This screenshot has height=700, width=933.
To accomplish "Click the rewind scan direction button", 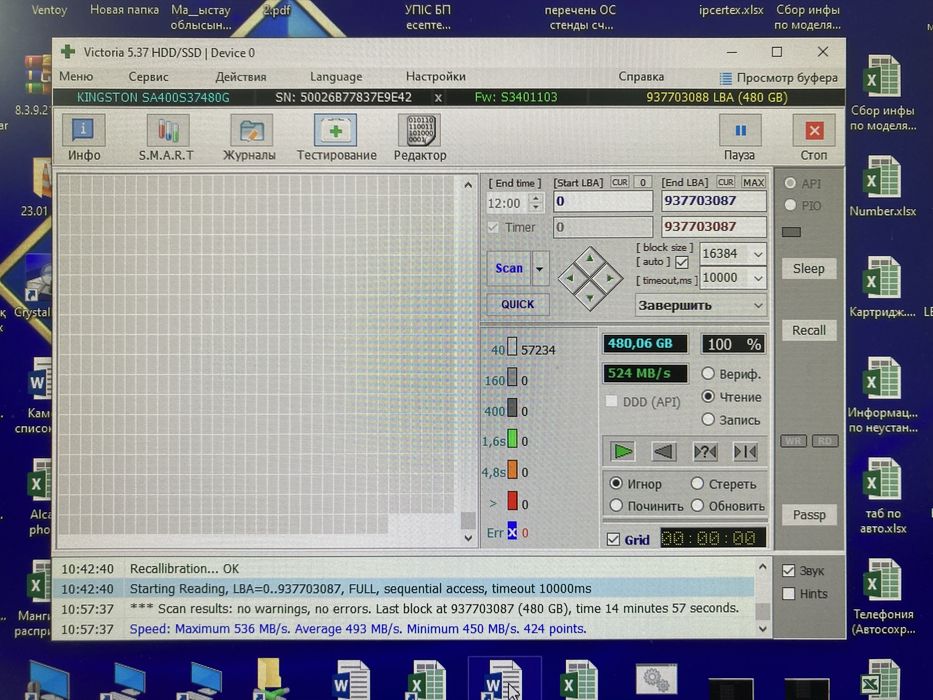I will coord(663,452).
